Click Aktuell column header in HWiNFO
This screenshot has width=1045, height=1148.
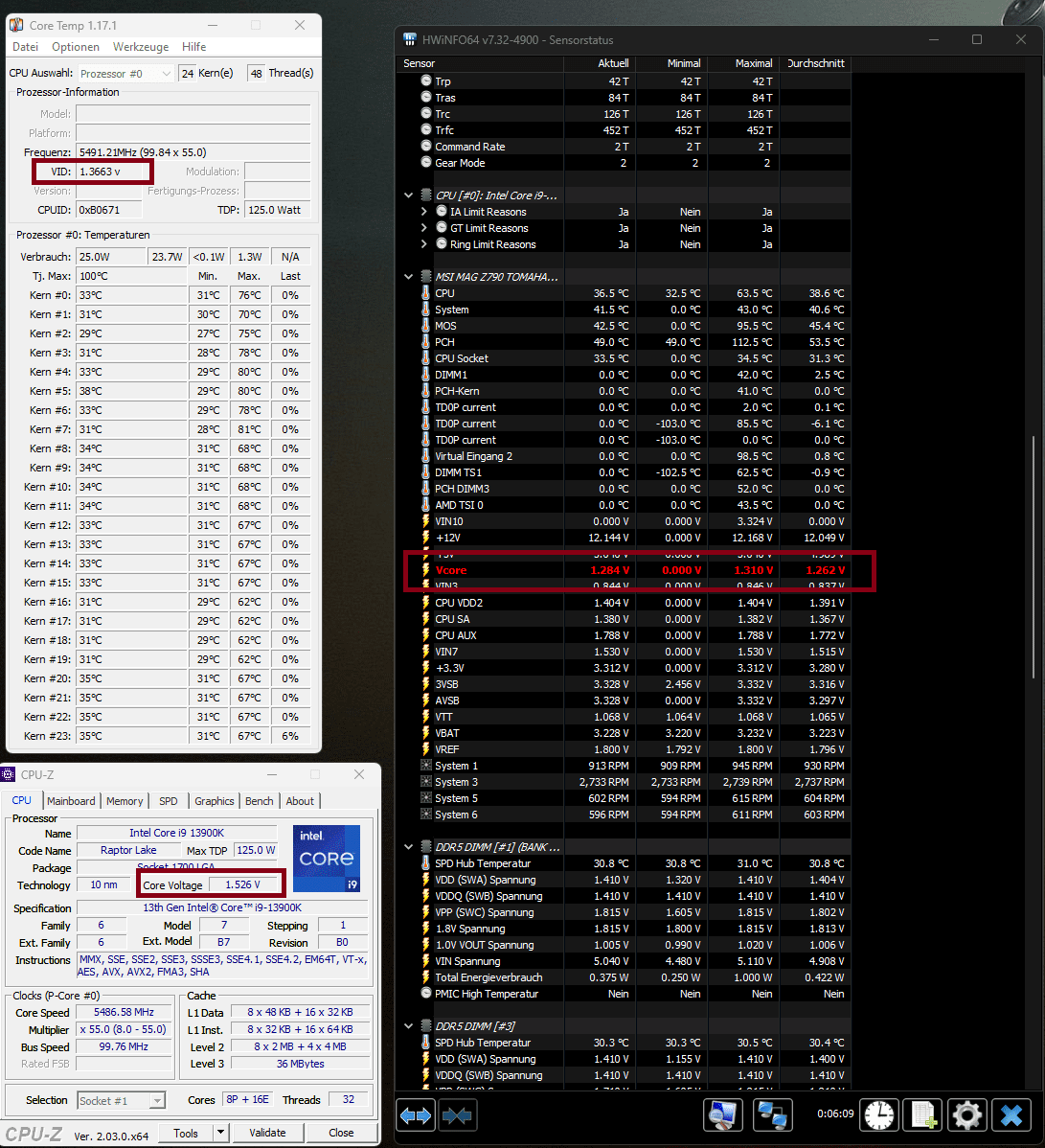pos(600,63)
